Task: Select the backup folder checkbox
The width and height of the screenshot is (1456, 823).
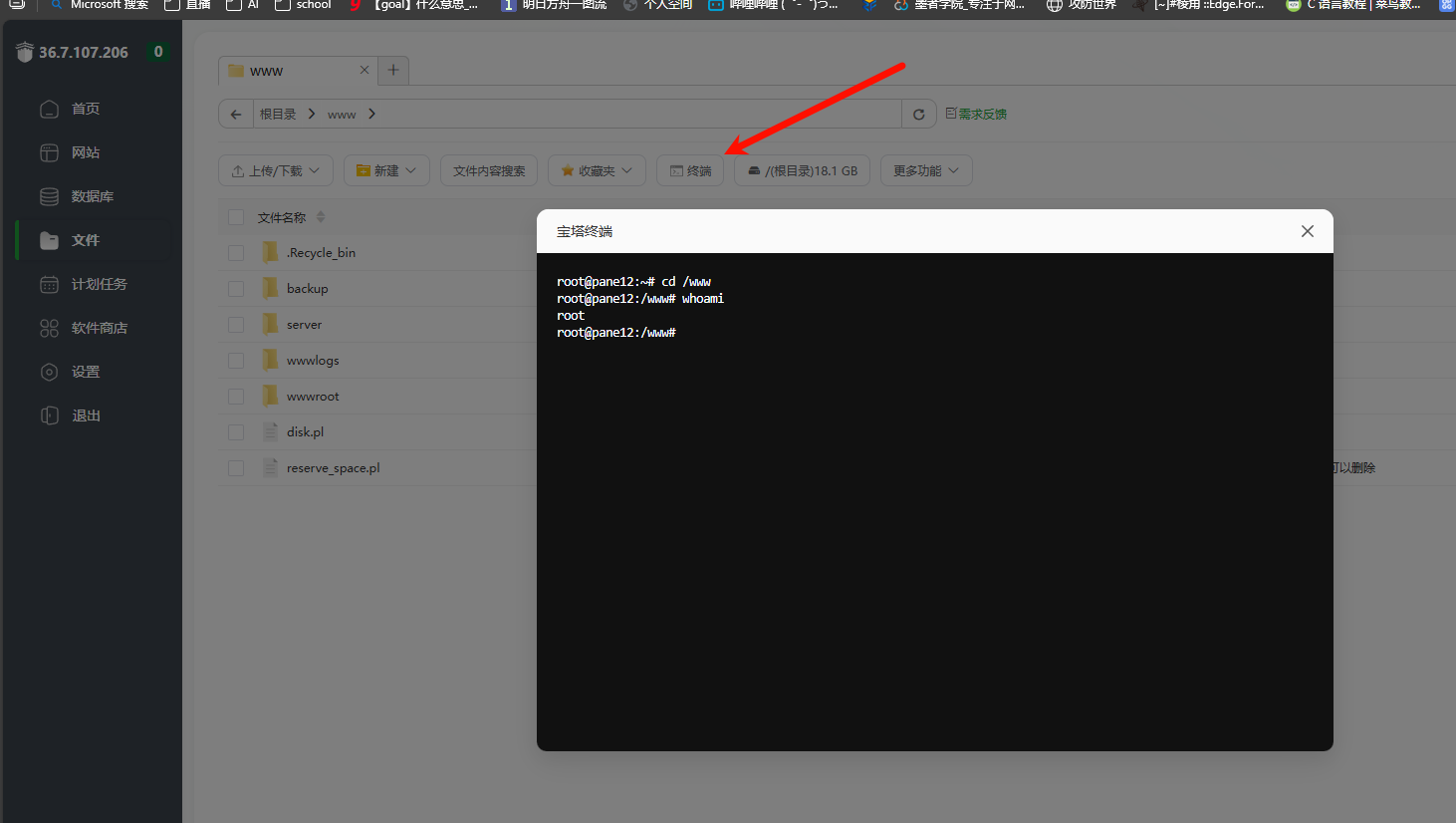Action: (x=236, y=289)
